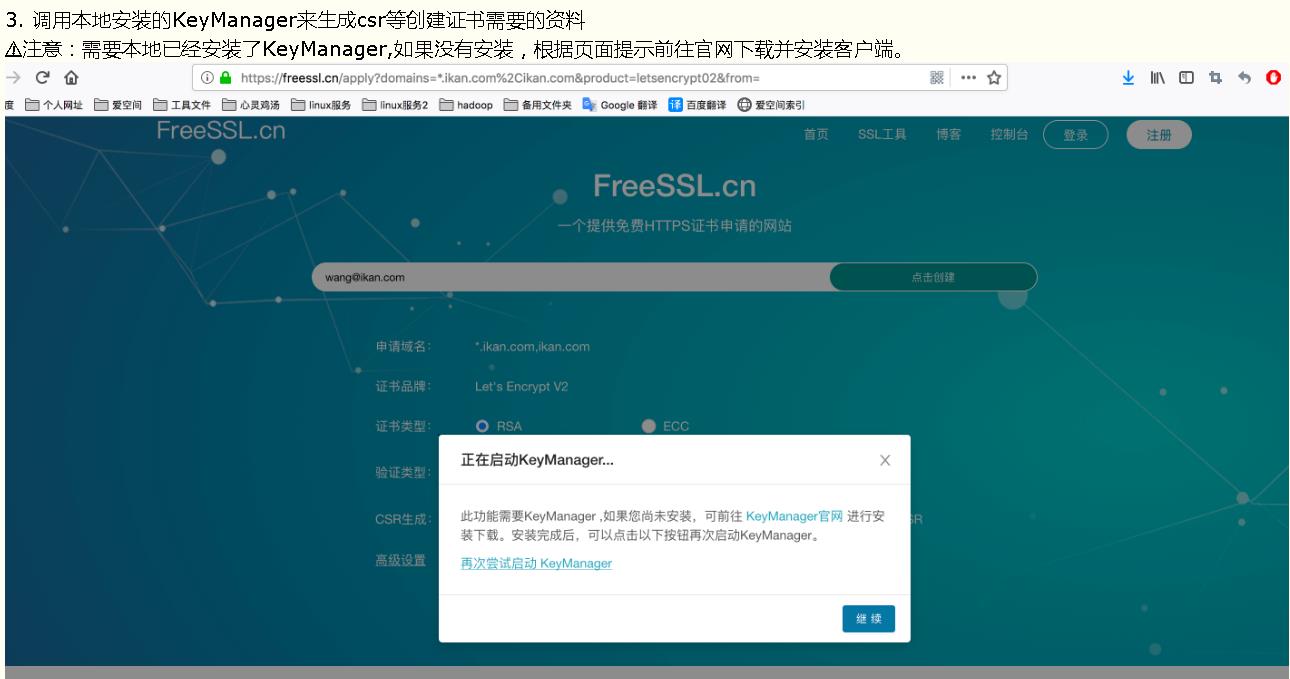Click the large FreeSSL.cn page heading
Image resolution: width=1290 pixels, height=679 pixels.
675,186
